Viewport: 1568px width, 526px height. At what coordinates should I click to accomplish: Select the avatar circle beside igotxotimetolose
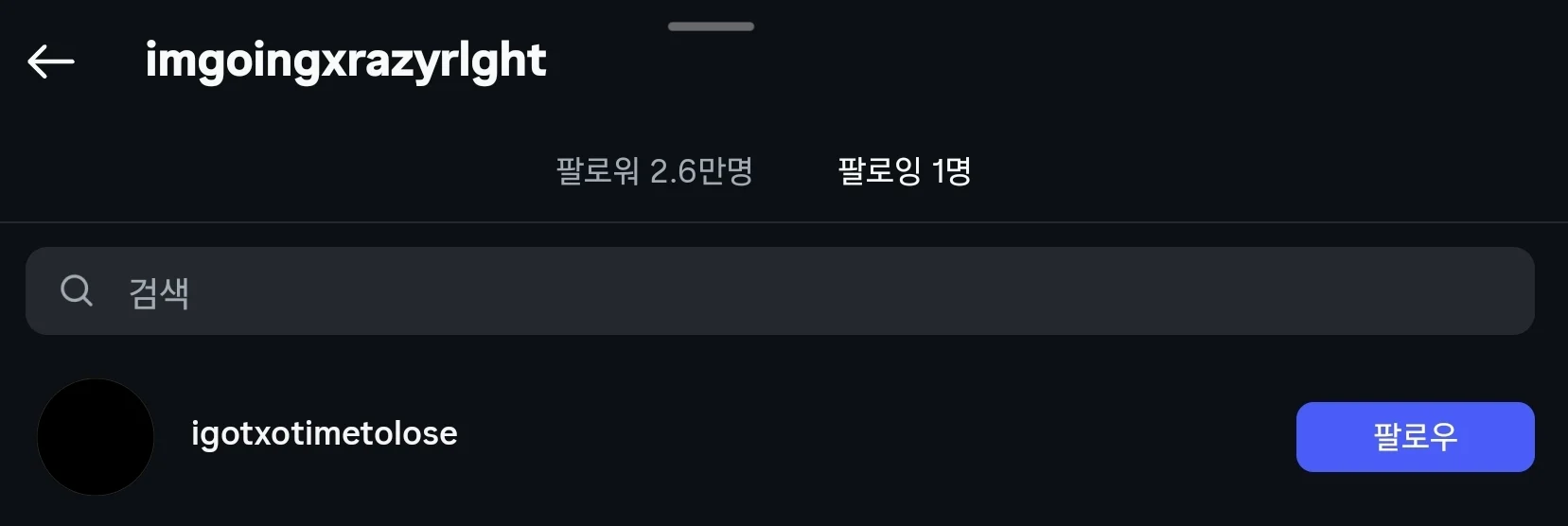96,437
